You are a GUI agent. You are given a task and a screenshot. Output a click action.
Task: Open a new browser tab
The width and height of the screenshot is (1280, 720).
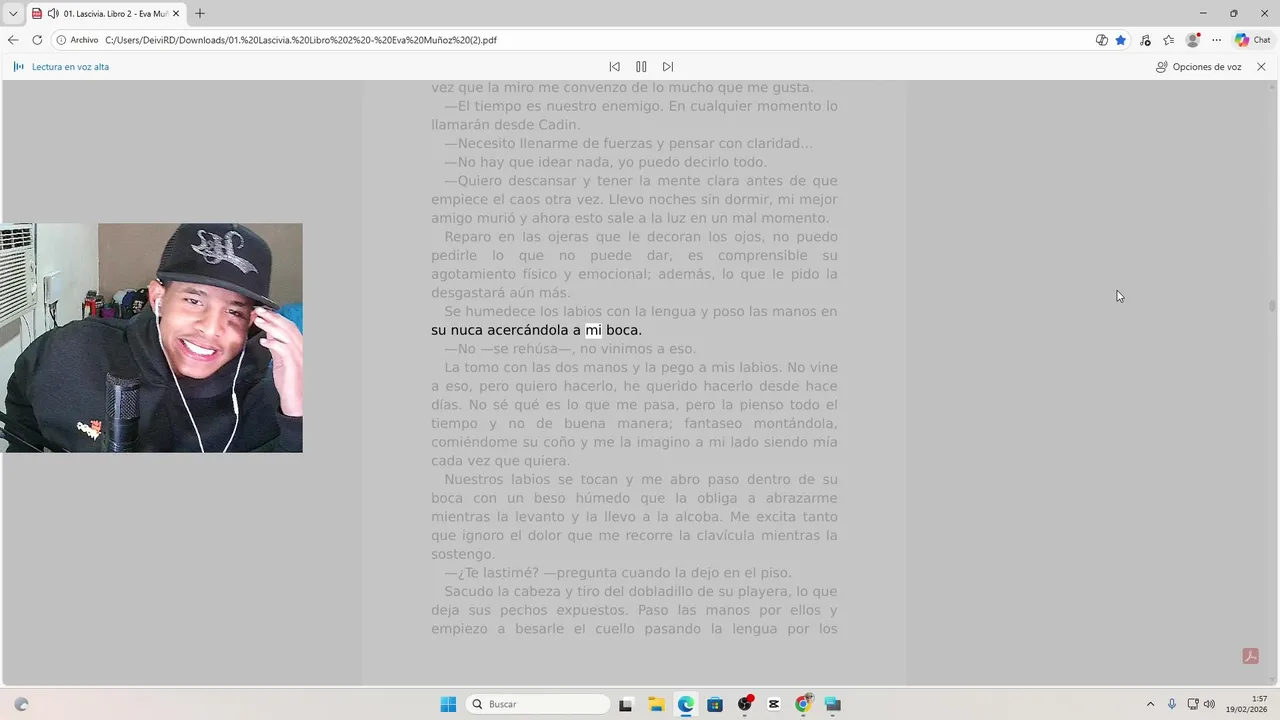200,13
